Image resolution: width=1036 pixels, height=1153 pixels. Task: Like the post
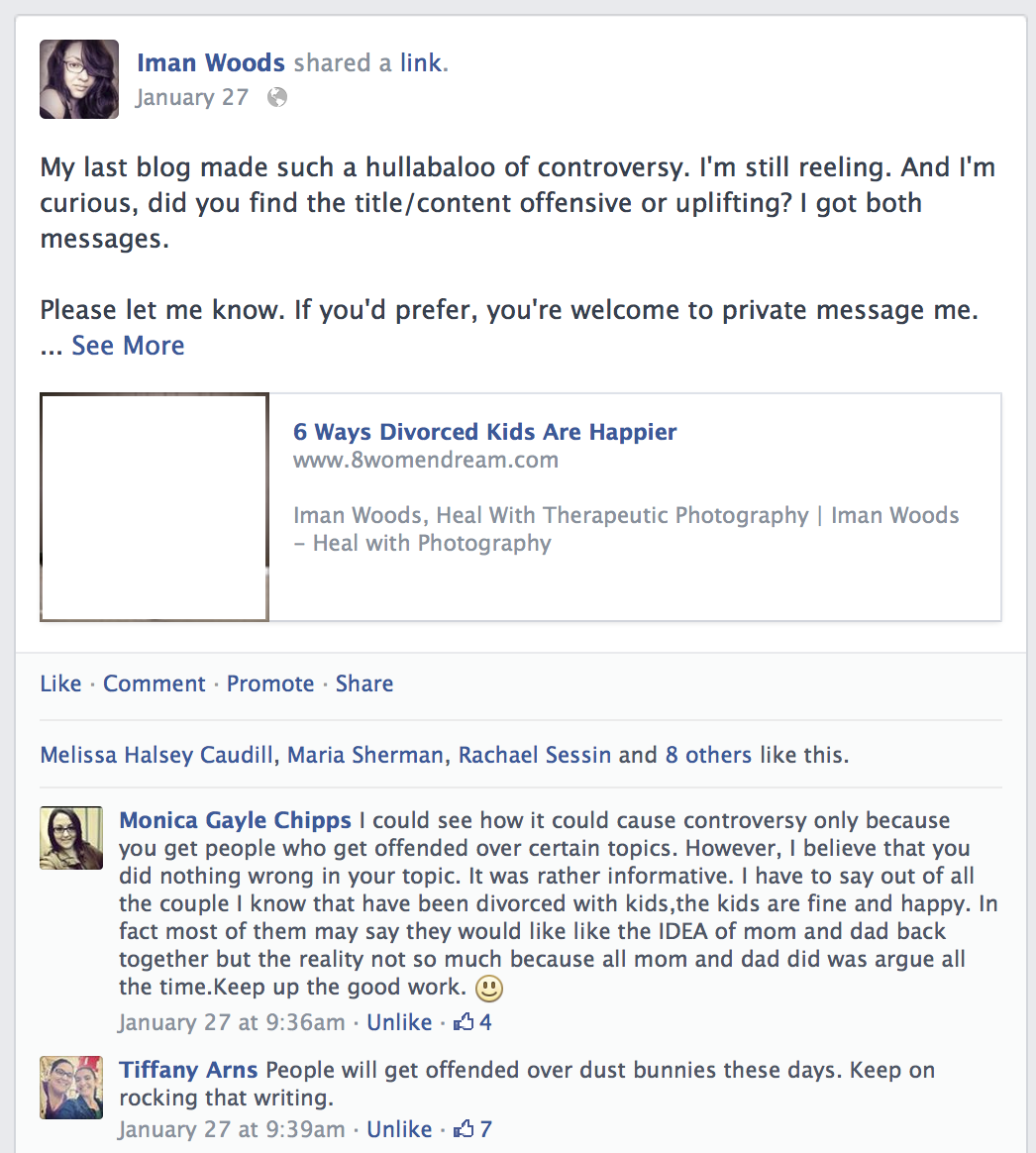click(x=60, y=683)
